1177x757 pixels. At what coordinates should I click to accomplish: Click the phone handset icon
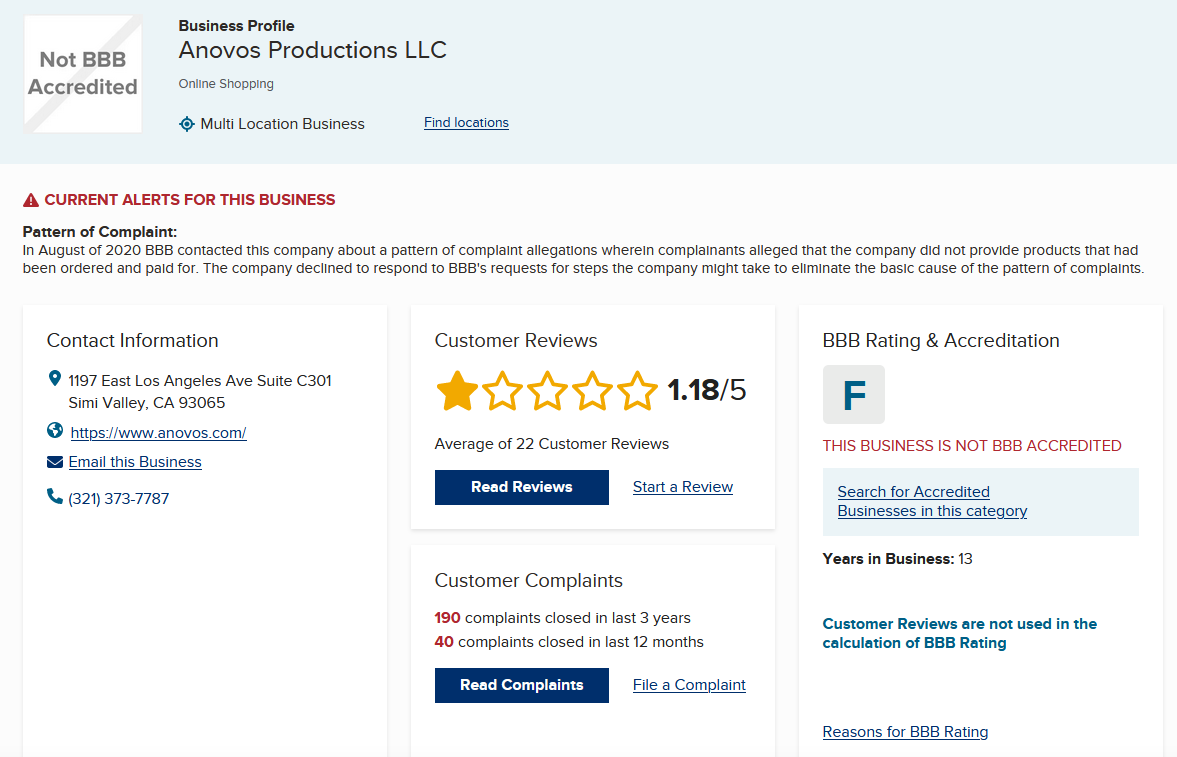coord(55,496)
